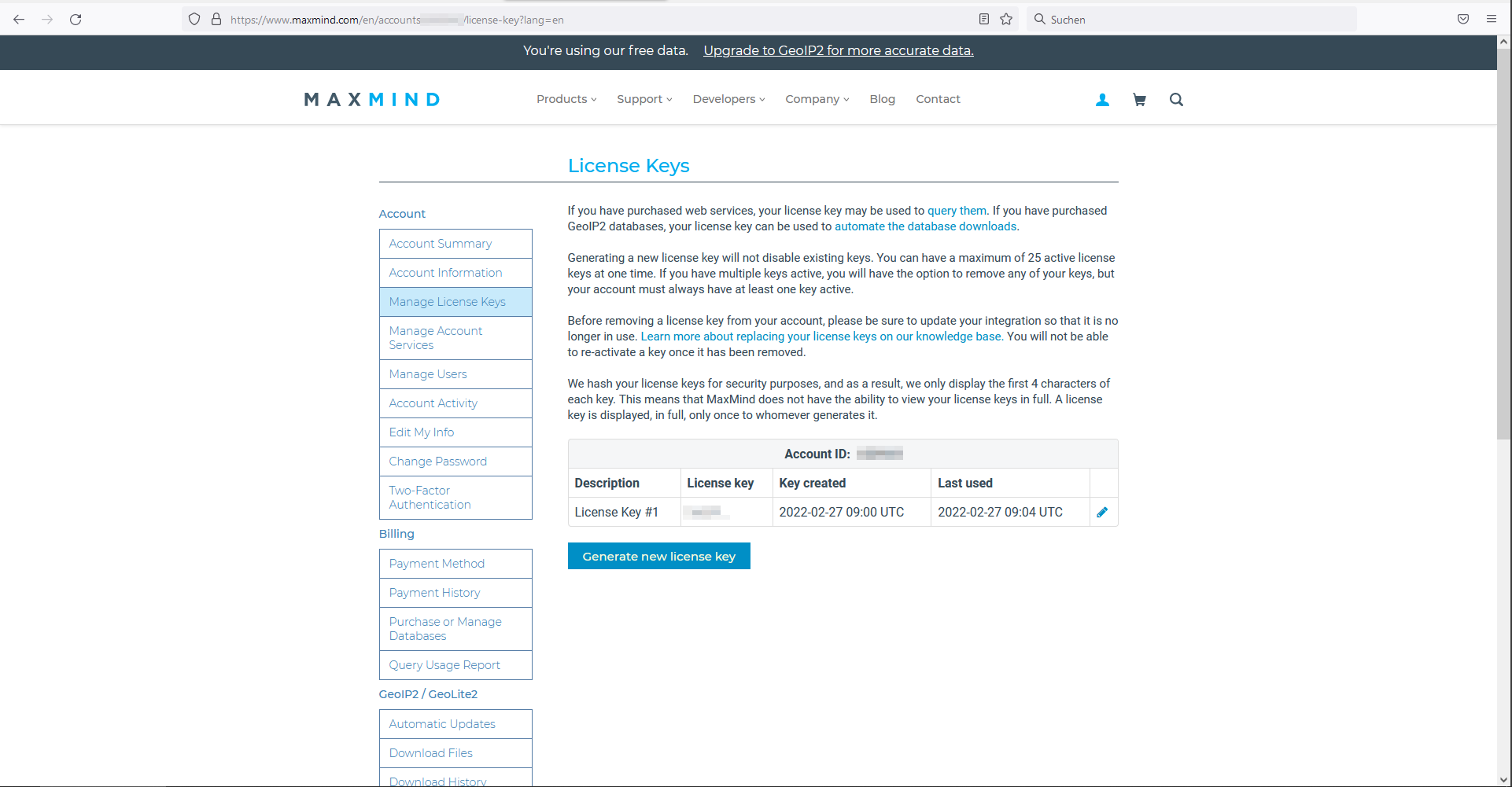Click the padlock site security icon
This screenshot has width=1512, height=787.
216,20
